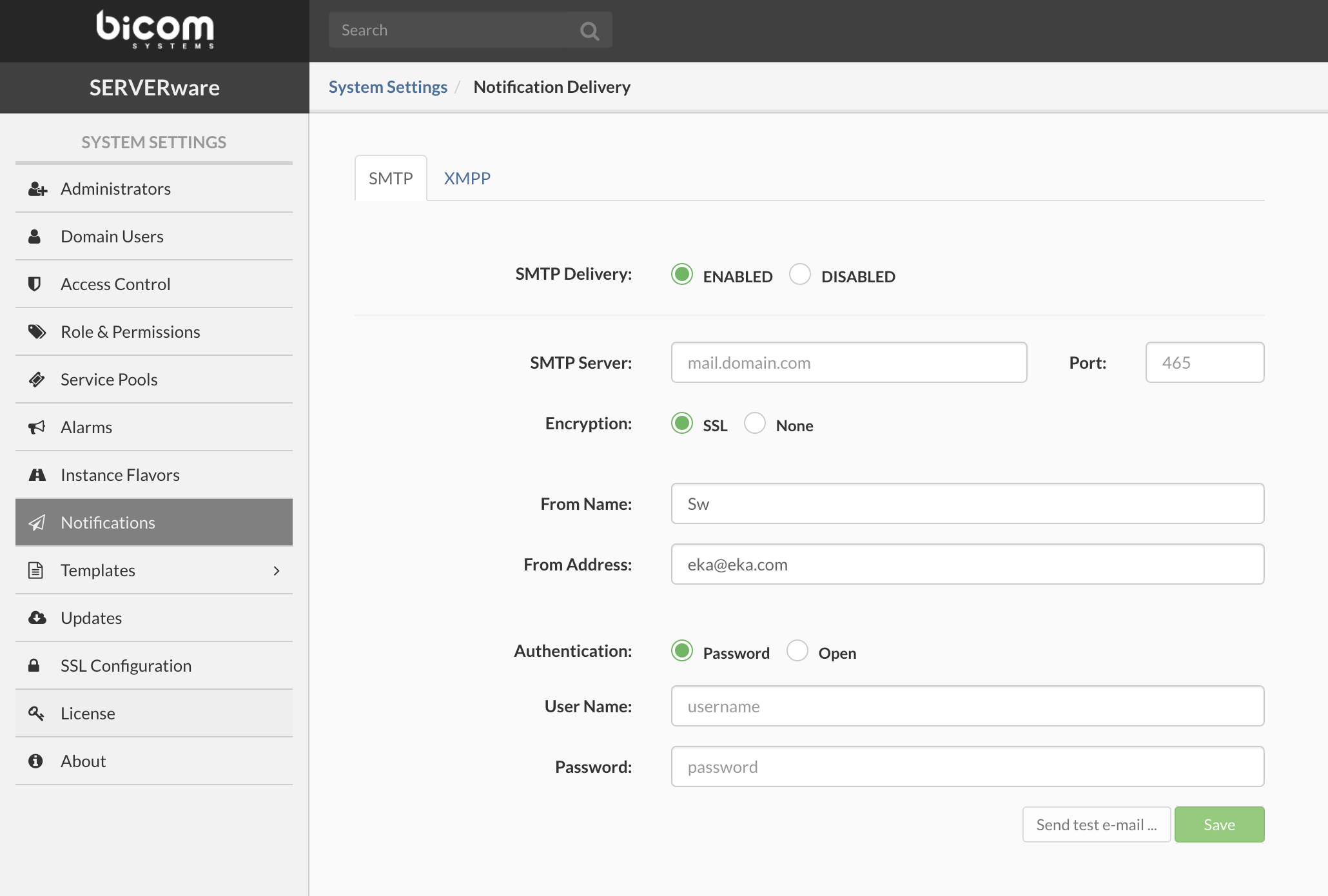This screenshot has height=896, width=1328.
Task: Click the Save button
Action: pyautogui.click(x=1219, y=824)
